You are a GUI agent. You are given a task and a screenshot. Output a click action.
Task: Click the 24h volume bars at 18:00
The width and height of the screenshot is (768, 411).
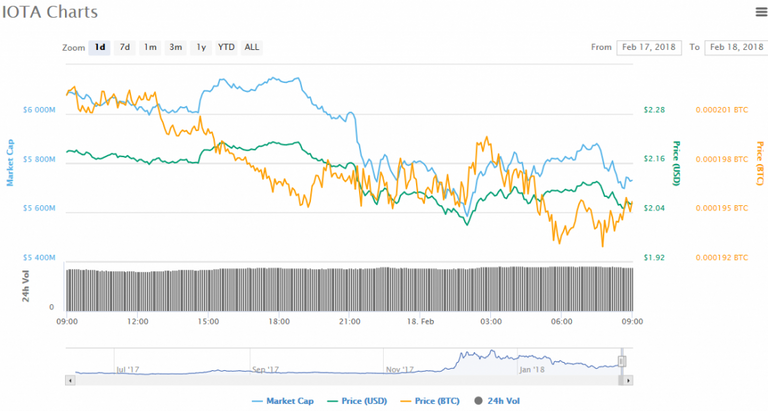pyautogui.click(x=279, y=289)
